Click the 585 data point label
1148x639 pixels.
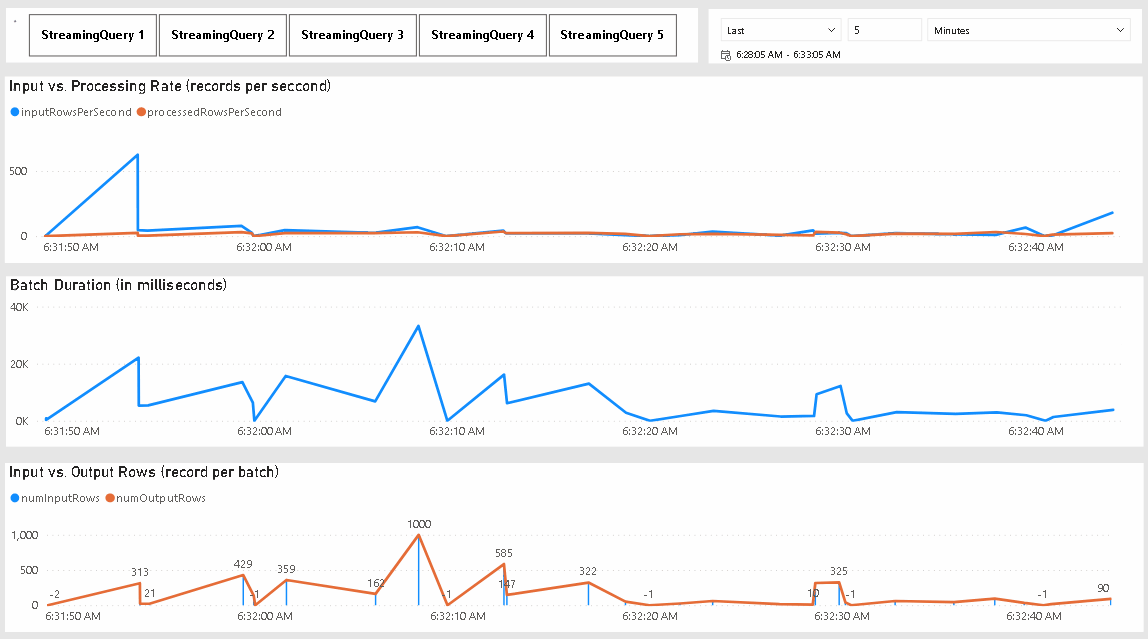(x=503, y=552)
